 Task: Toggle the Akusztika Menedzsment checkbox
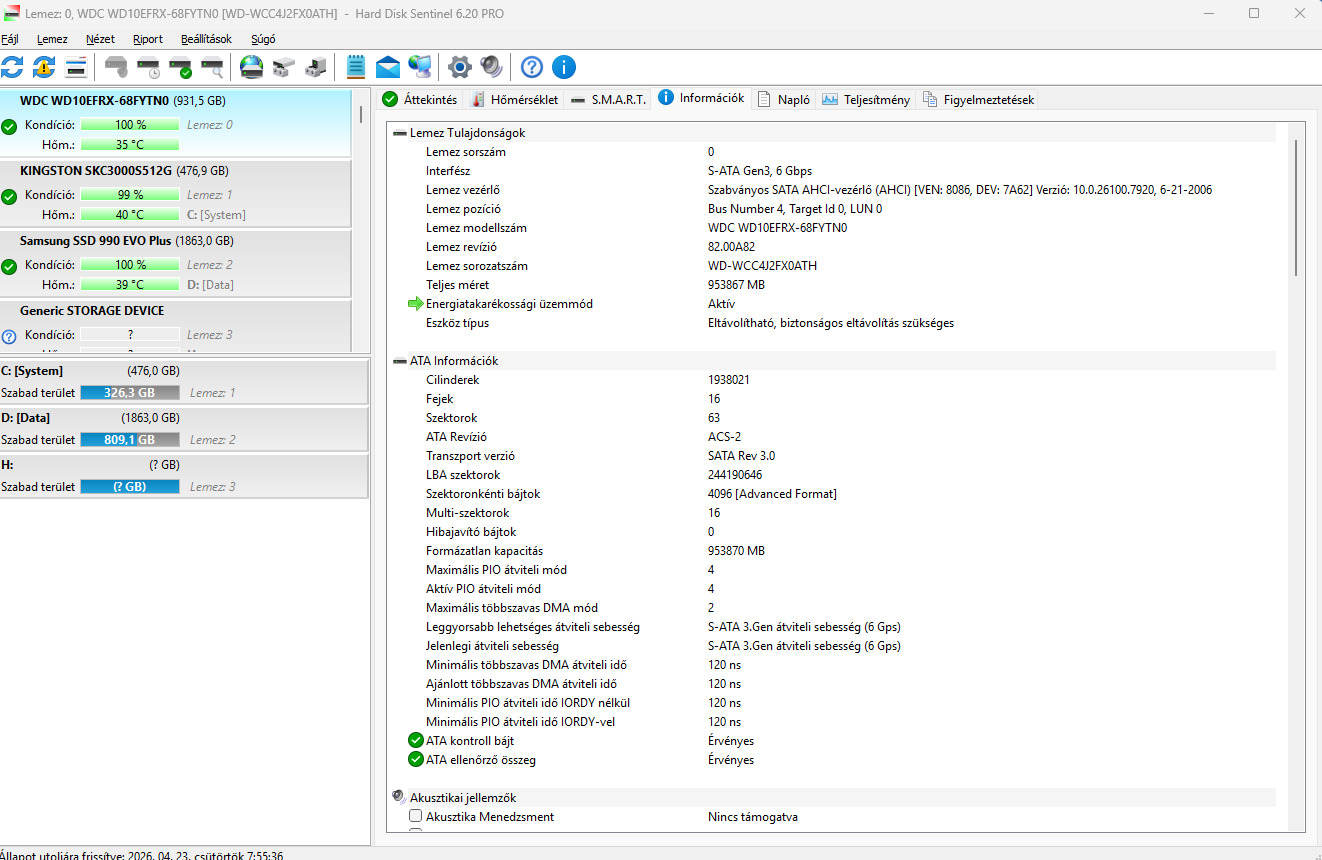(416, 816)
